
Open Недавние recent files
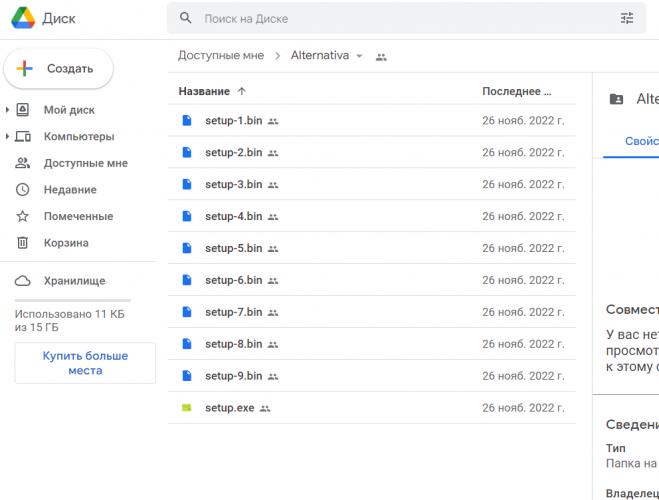click(x=70, y=190)
